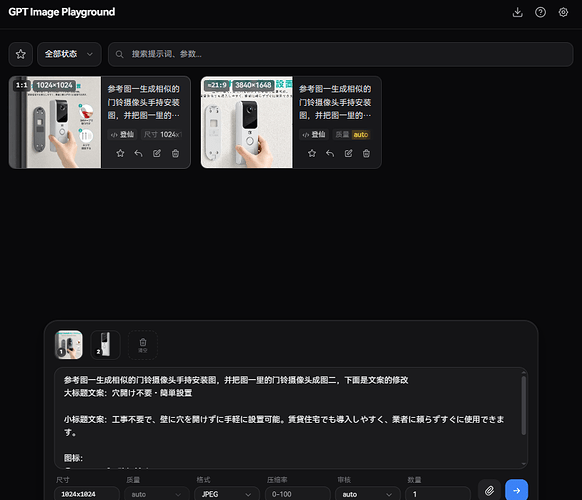Viewport: 582px width, 500px height.
Task: Star the 3840×1648 result card
Action: 312,153
